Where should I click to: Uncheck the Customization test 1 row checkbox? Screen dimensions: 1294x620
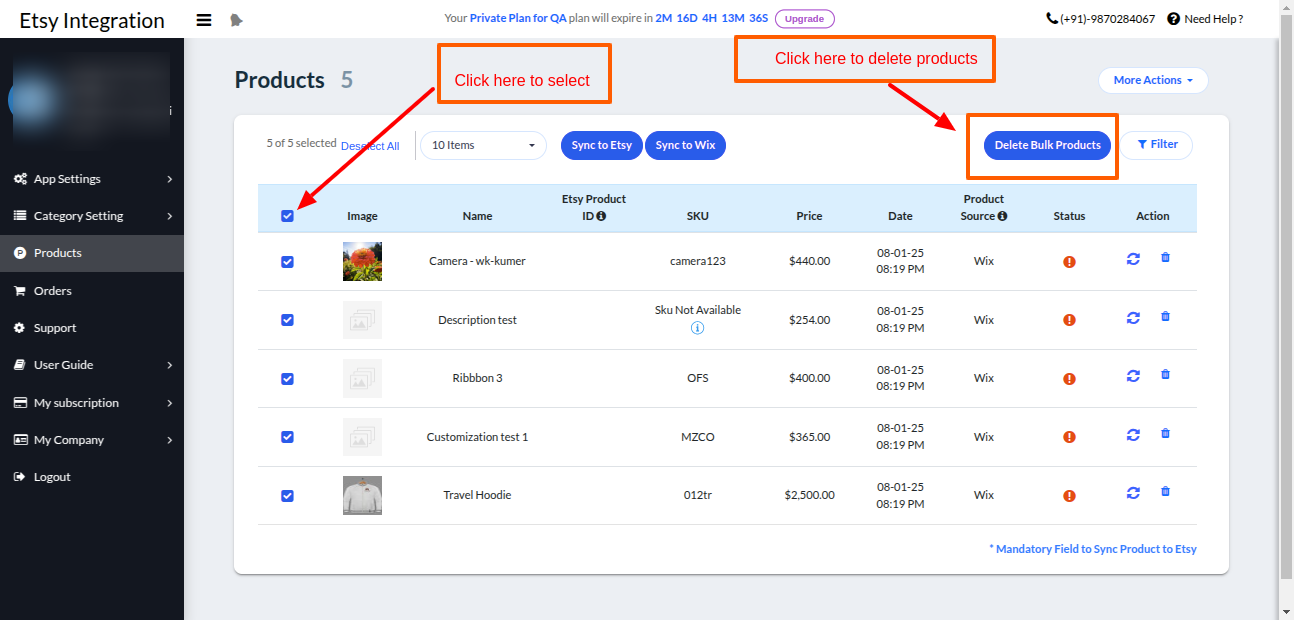(x=287, y=437)
